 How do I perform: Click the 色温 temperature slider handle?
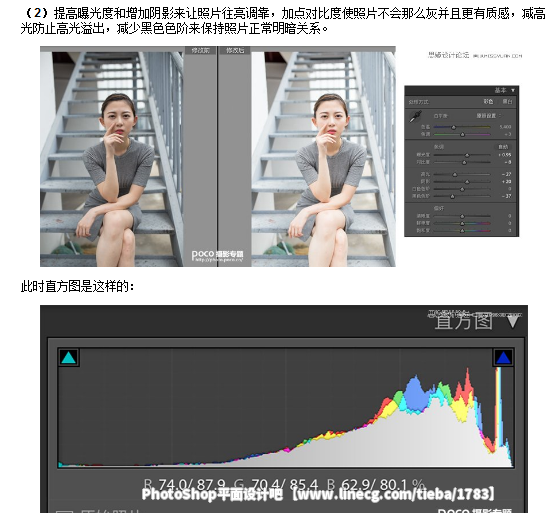(x=454, y=127)
